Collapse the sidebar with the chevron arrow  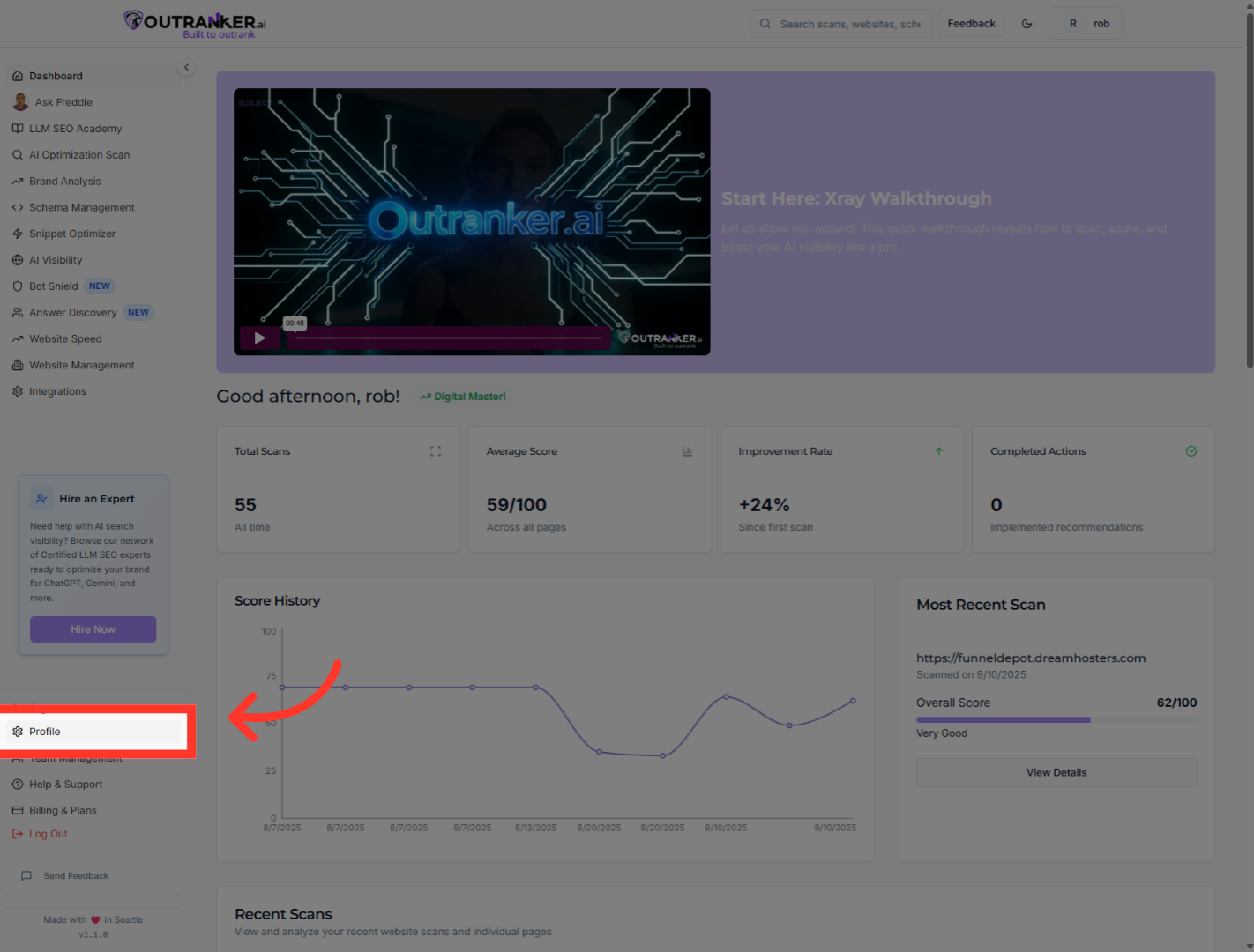click(186, 67)
